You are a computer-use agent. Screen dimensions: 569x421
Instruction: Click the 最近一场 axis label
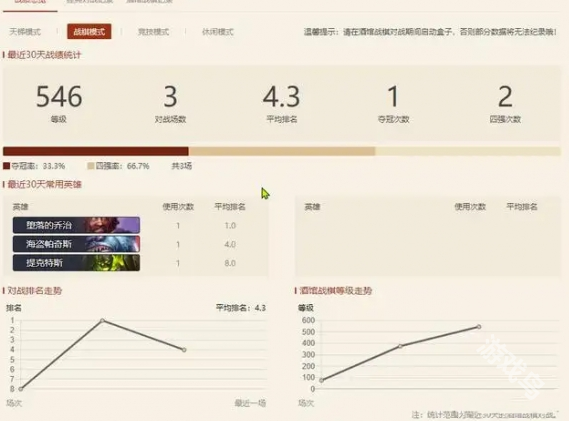(250, 403)
